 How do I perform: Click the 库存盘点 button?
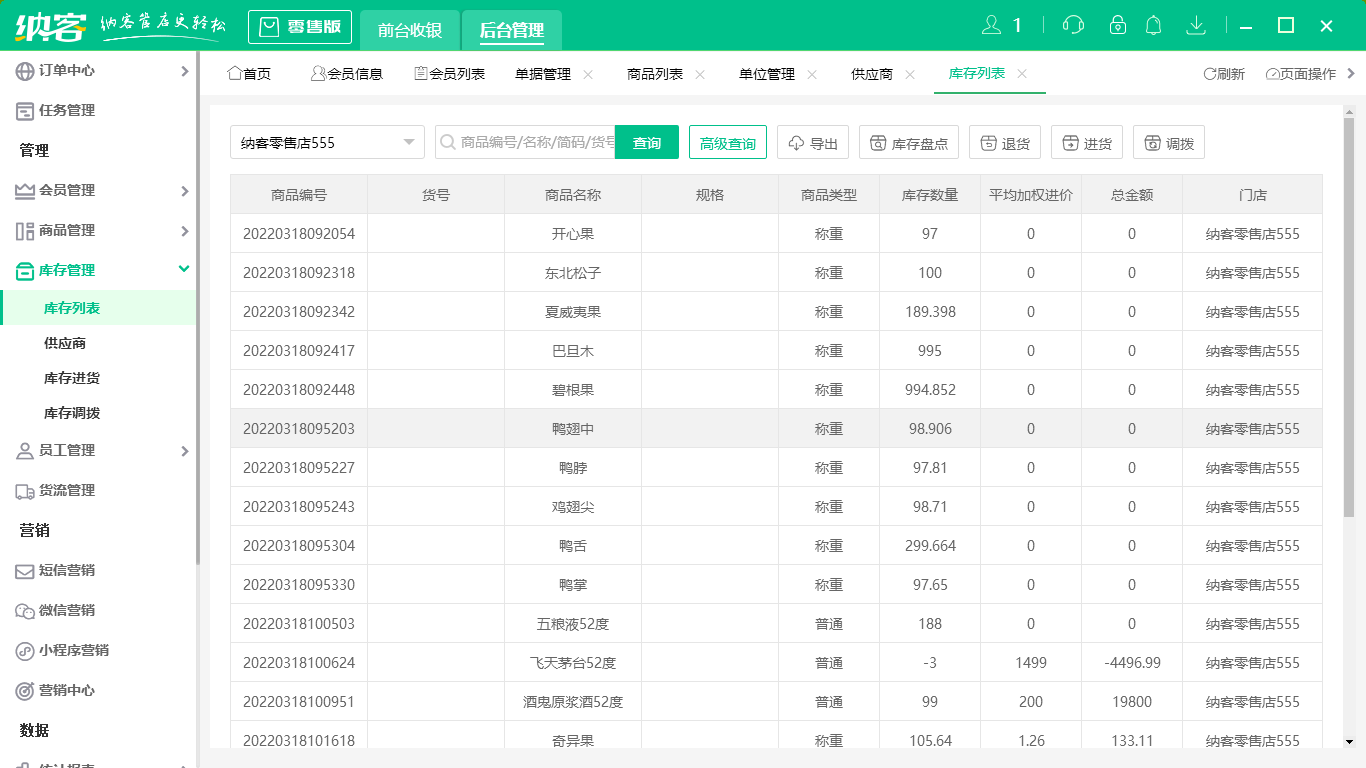[909, 143]
